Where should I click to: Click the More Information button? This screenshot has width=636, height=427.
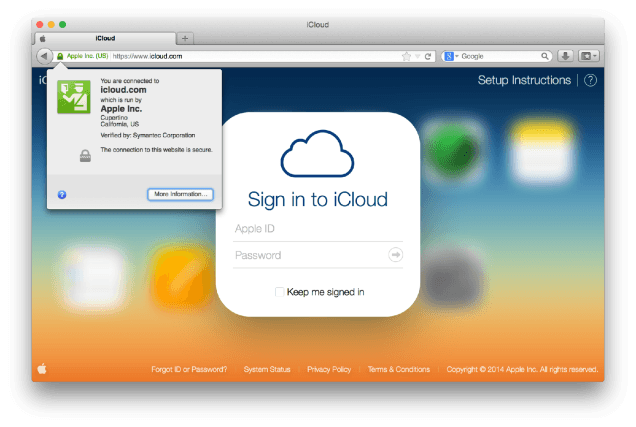point(180,194)
